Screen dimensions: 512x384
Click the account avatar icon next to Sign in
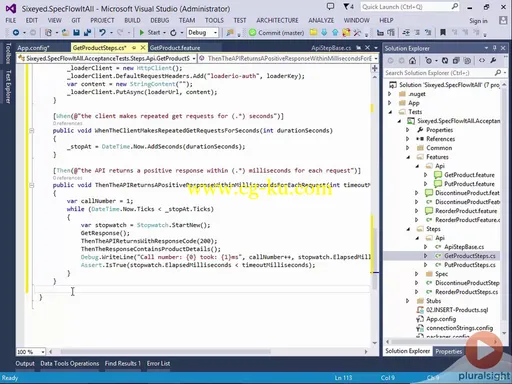[x=503, y=21]
